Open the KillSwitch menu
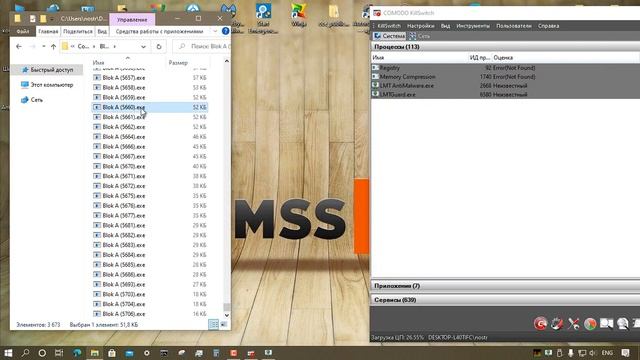Image resolution: width=640 pixels, height=360 pixels. click(x=389, y=26)
